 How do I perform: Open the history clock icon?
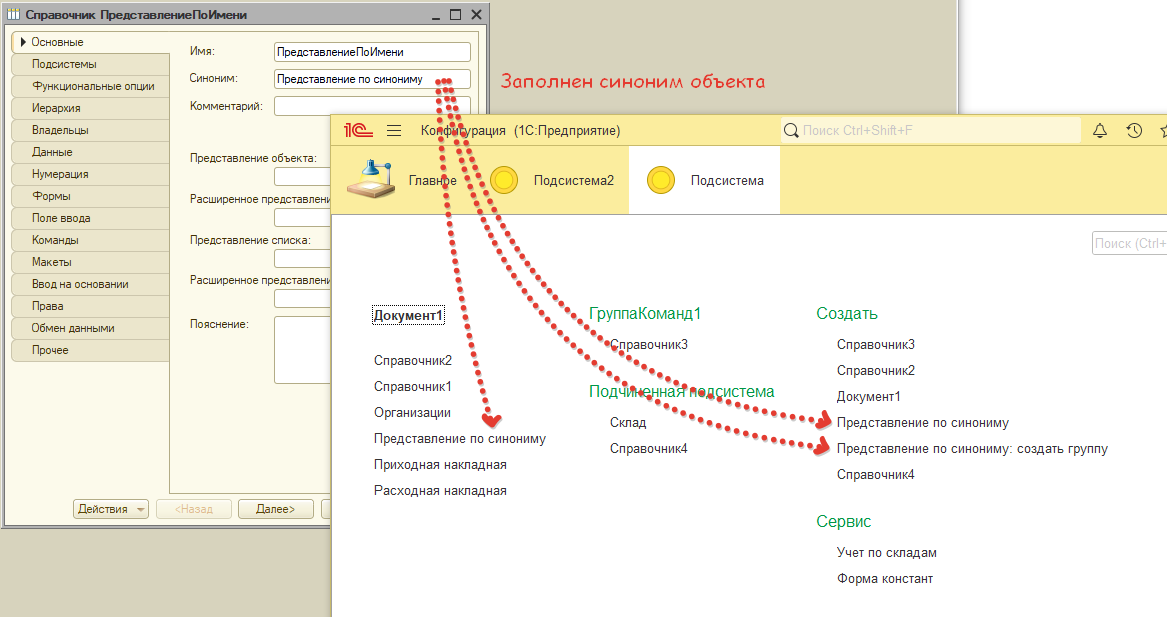[1134, 130]
